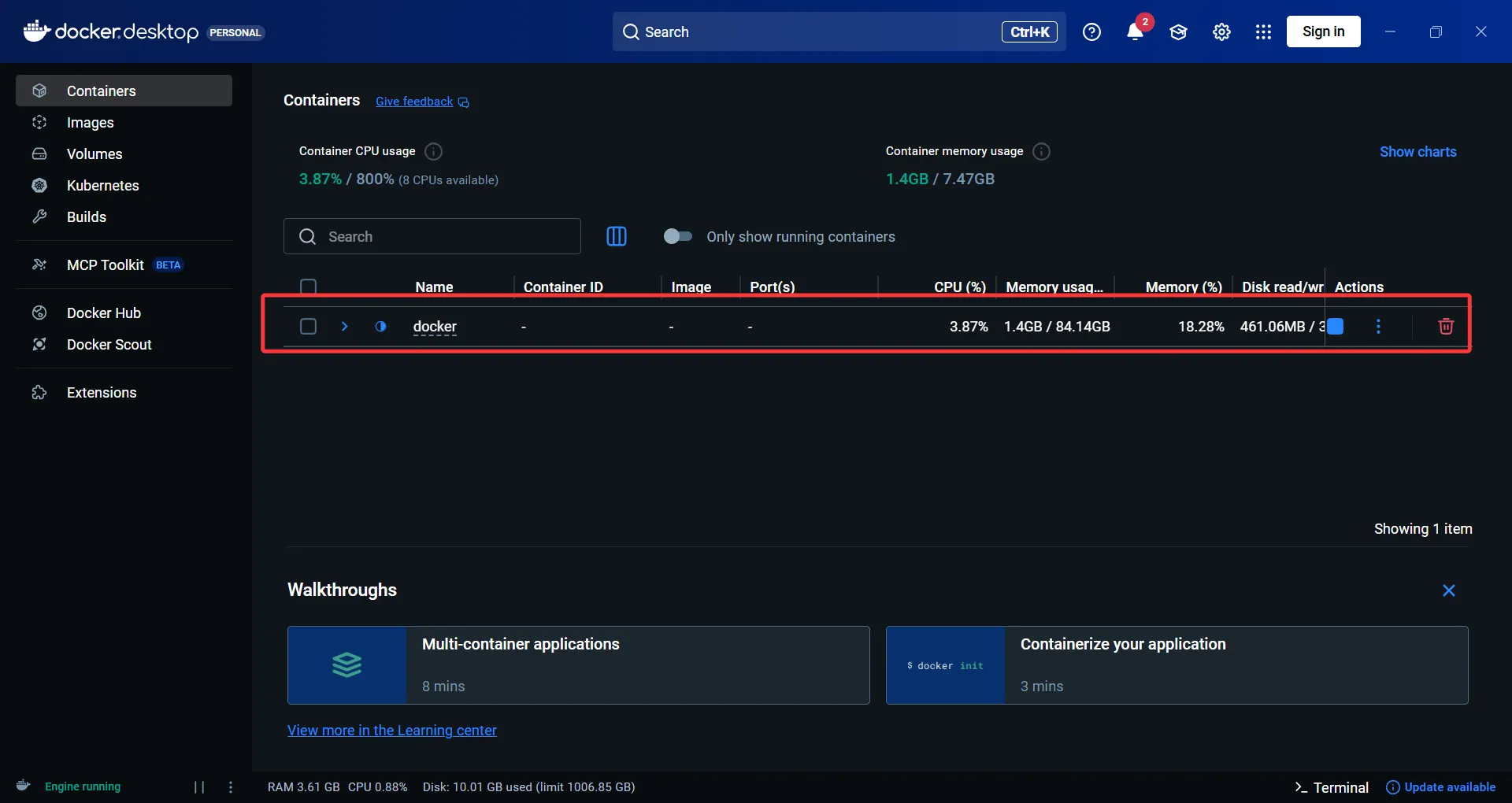Toggle Only show running containers switch
This screenshot has height=803, width=1512.
click(677, 236)
